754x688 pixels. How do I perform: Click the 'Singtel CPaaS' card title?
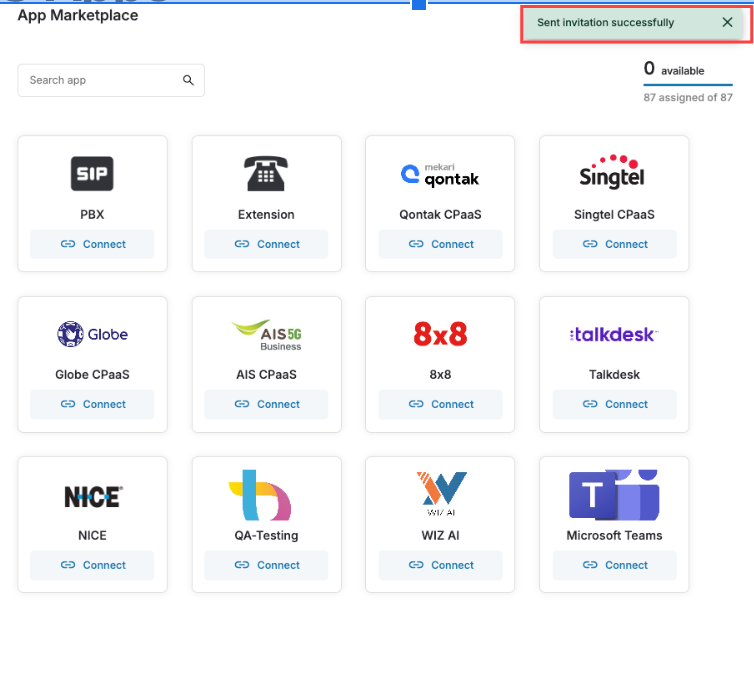[614, 214]
